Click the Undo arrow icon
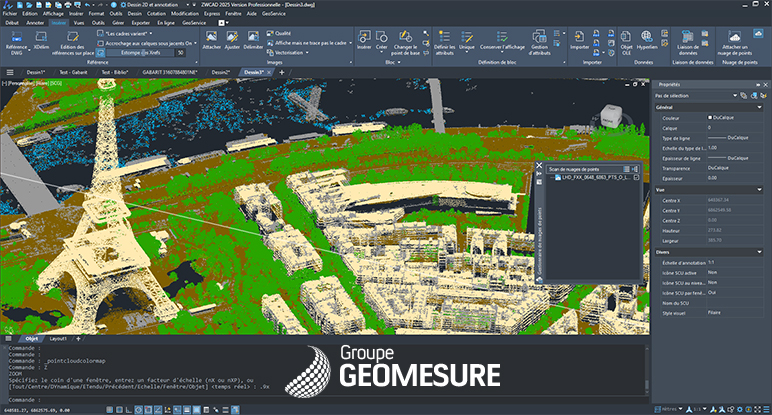772x415 pixels. (88, 4)
